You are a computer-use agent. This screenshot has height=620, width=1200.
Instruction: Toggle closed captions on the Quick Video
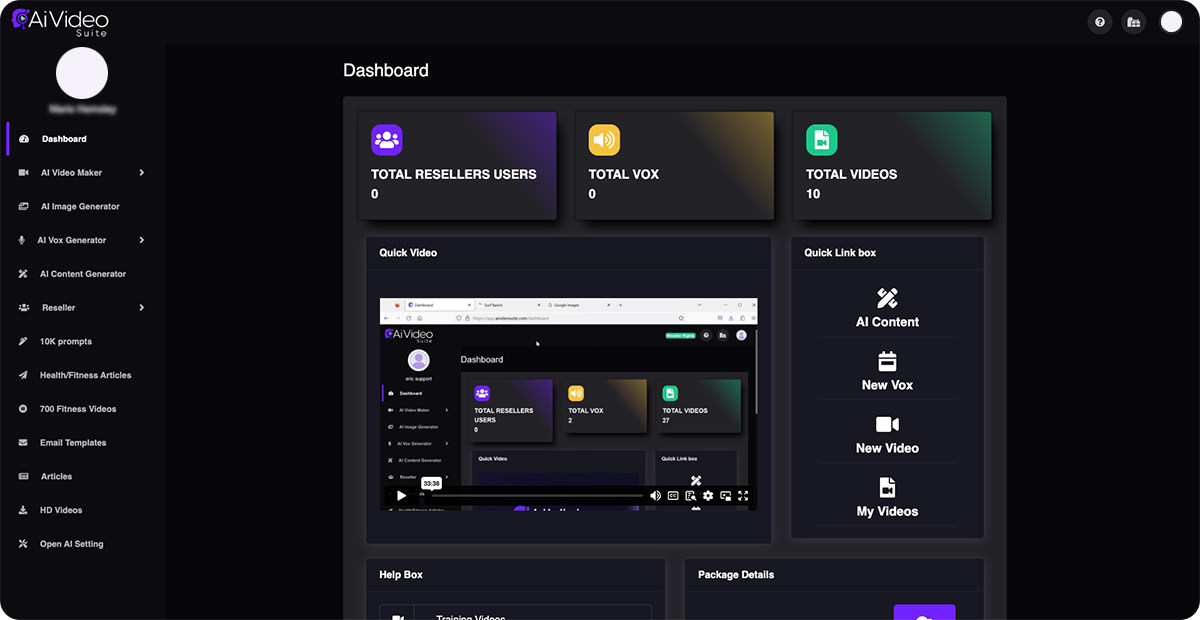(x=672, y=495)
